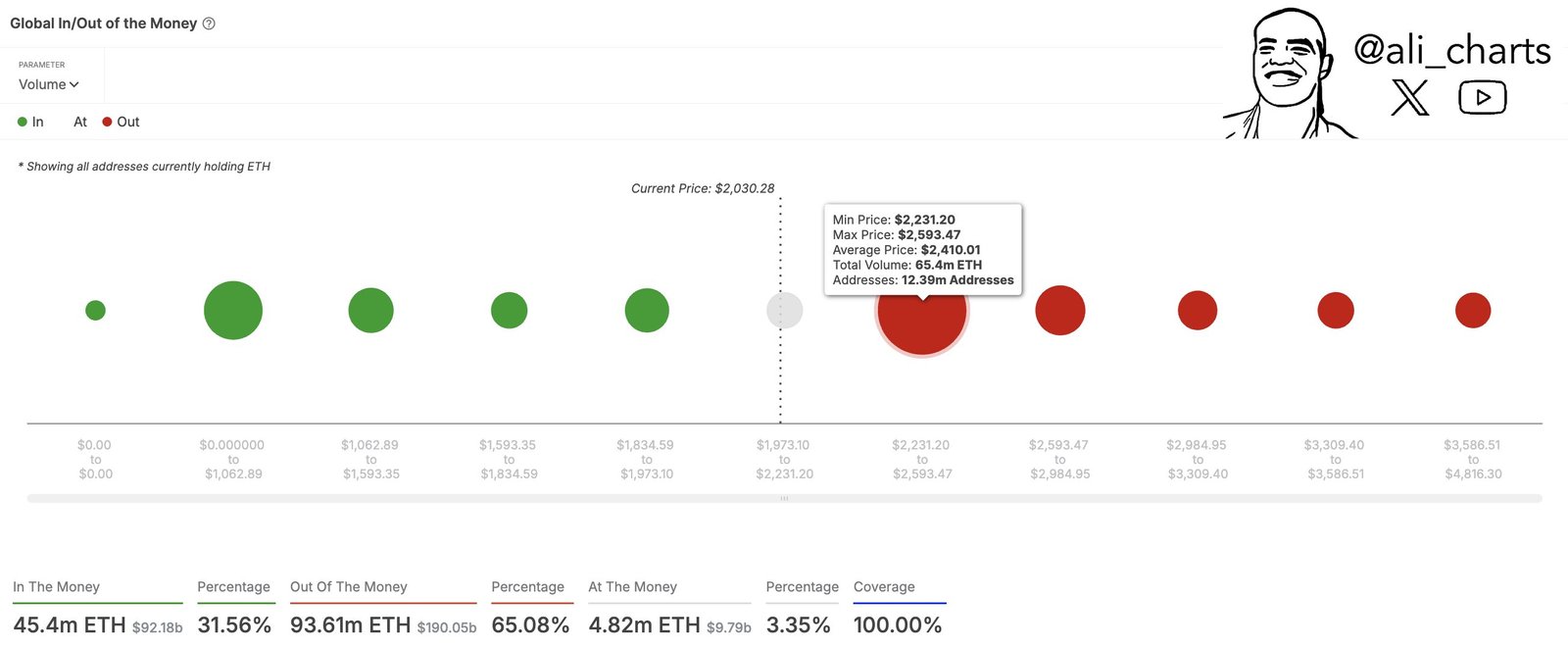
Task: Click the chevron next to Volume
Action: (74, 85)
